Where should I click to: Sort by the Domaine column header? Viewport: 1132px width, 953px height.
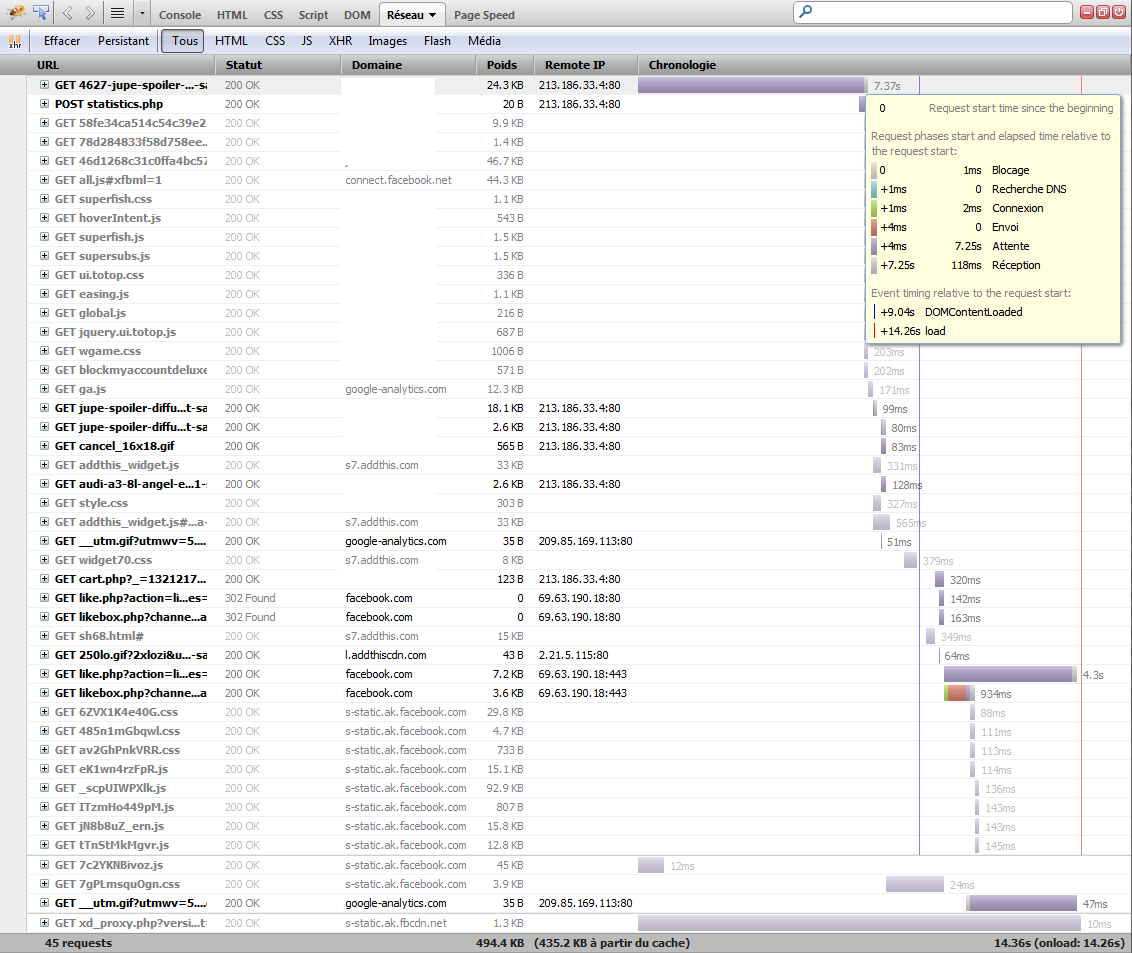click(409, 65)
